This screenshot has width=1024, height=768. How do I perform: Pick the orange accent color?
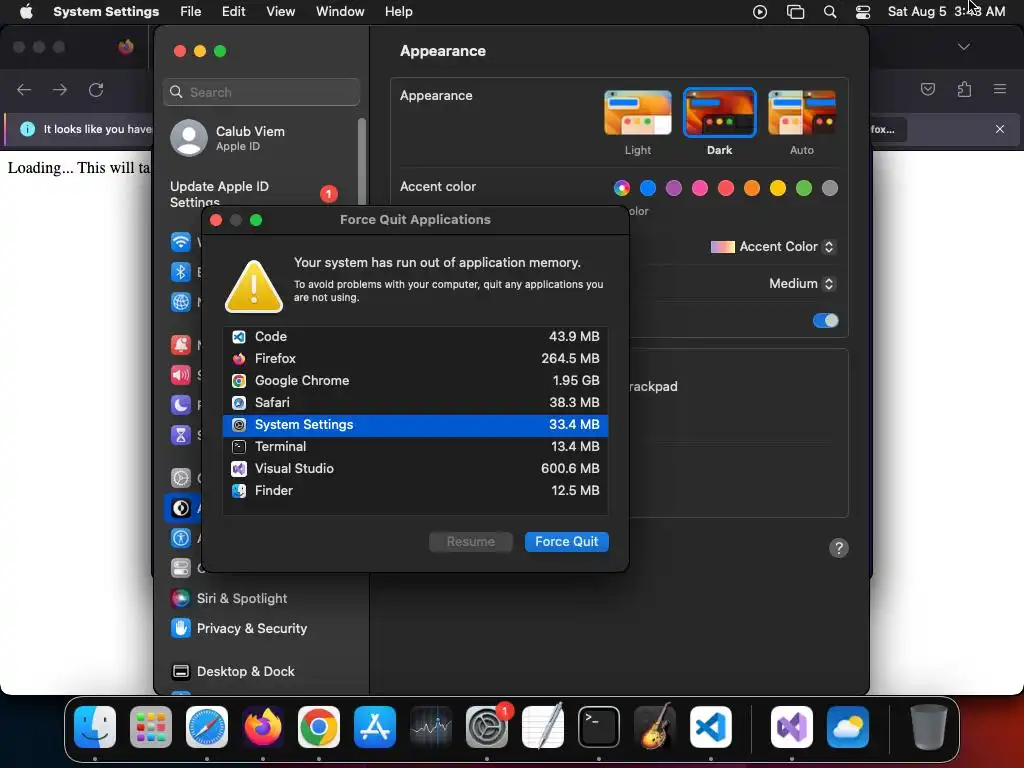pyautogui.click(x=752, y=188)
